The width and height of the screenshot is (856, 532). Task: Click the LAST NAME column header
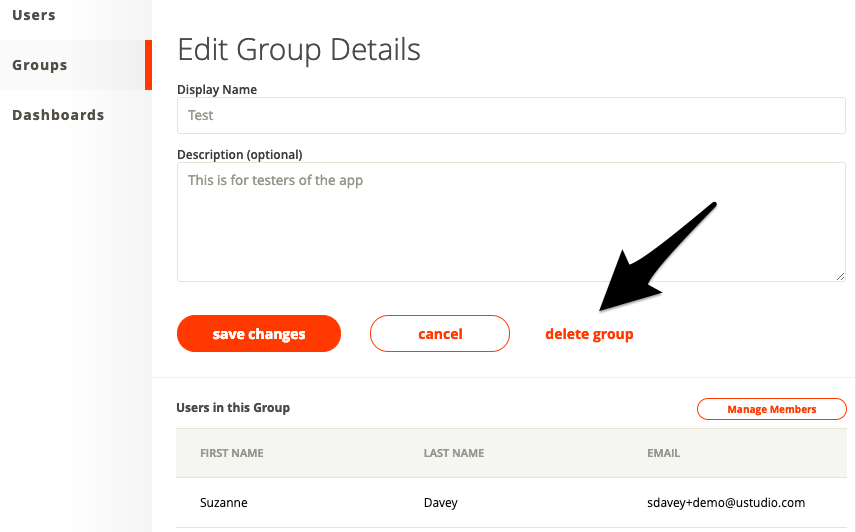point(454,453)
